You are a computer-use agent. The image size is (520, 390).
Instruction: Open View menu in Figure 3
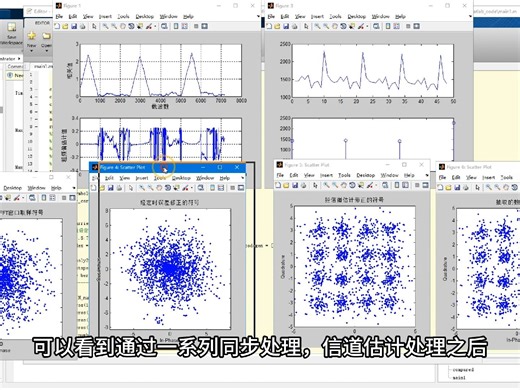(300, 16)
